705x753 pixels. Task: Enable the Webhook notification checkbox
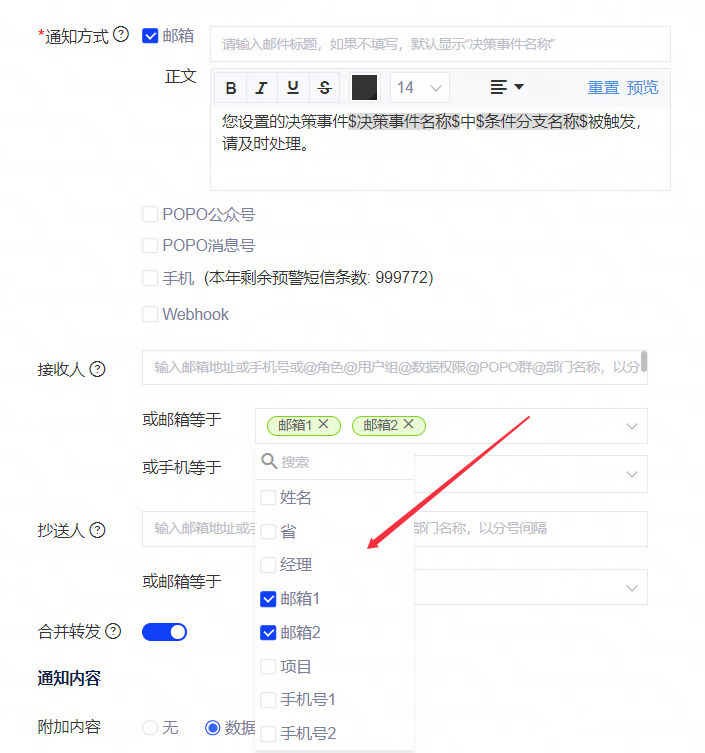pos(151,314)
